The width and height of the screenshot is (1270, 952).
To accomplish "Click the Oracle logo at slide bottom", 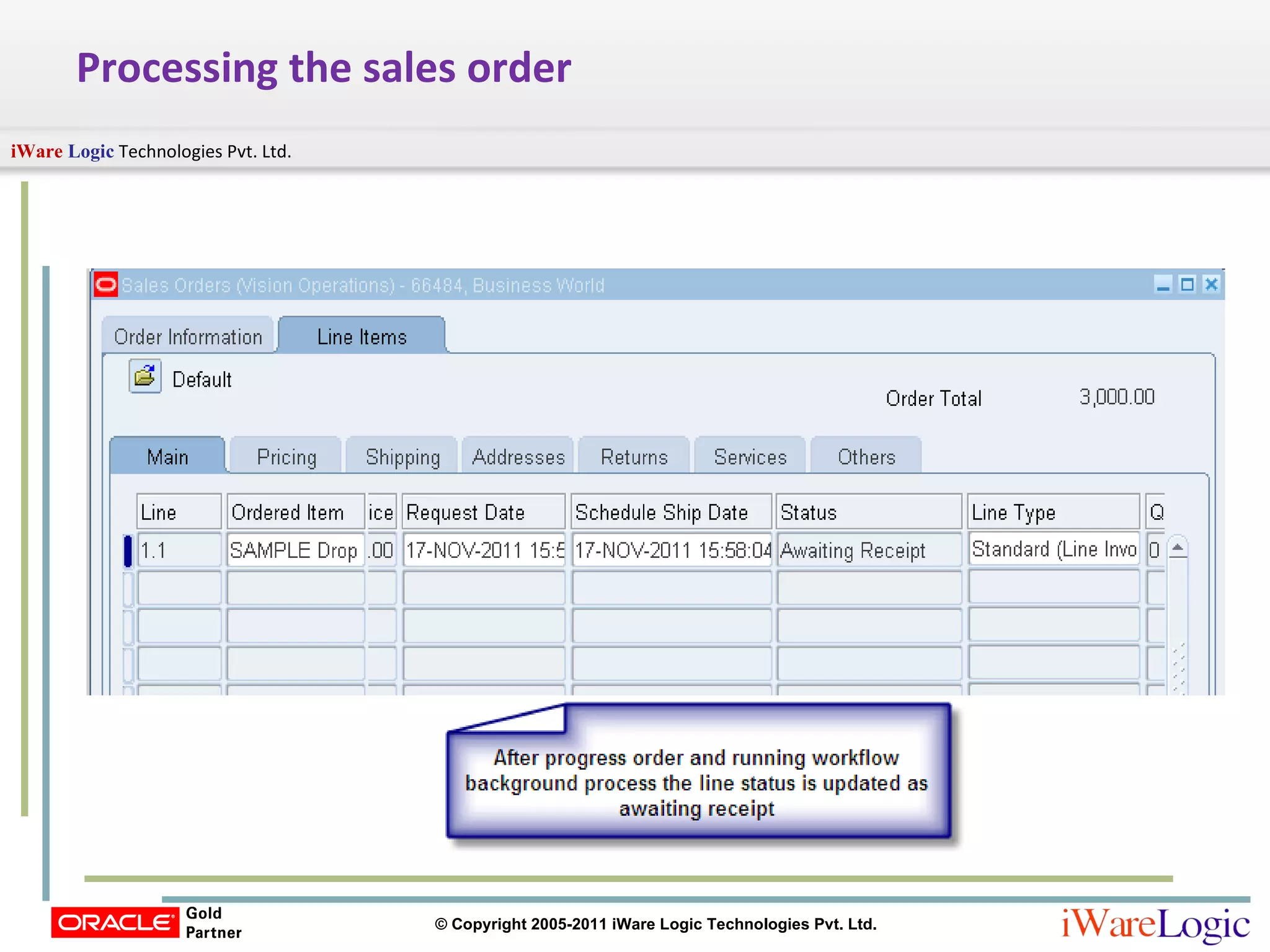I will [x=115, y=923].
